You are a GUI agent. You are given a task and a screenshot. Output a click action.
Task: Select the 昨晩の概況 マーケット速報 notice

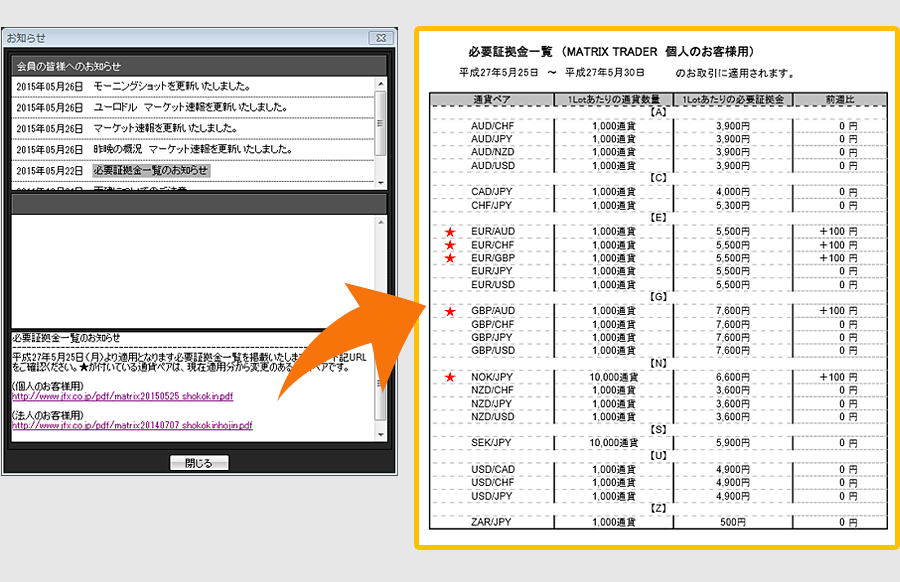pos(193,149)
